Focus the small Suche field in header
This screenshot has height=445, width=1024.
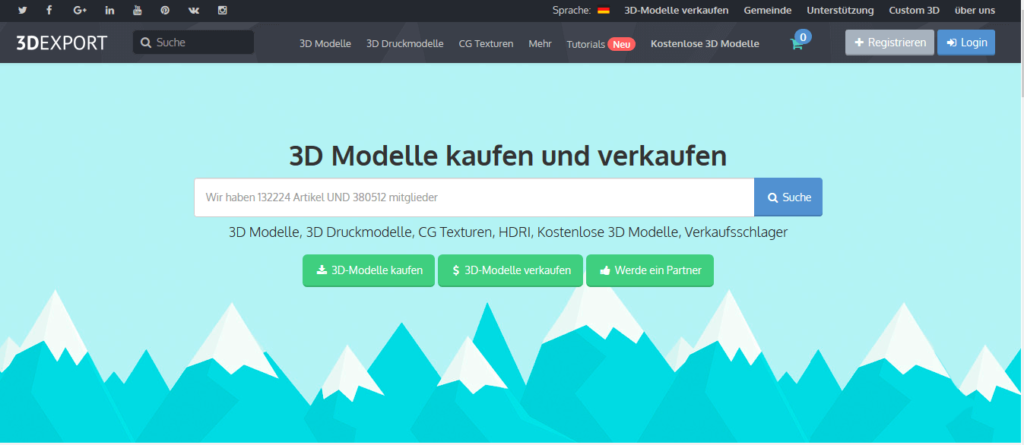click(193, 42)
